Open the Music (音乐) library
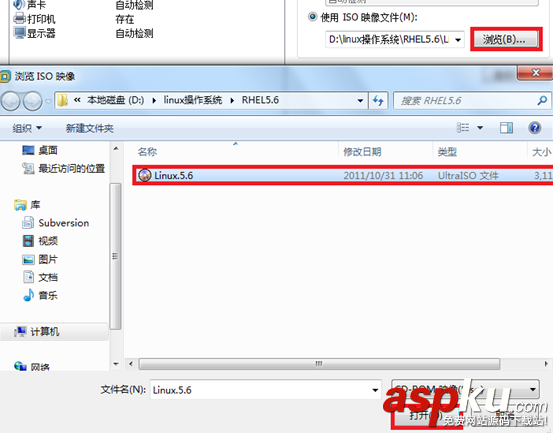 [40, 295]
